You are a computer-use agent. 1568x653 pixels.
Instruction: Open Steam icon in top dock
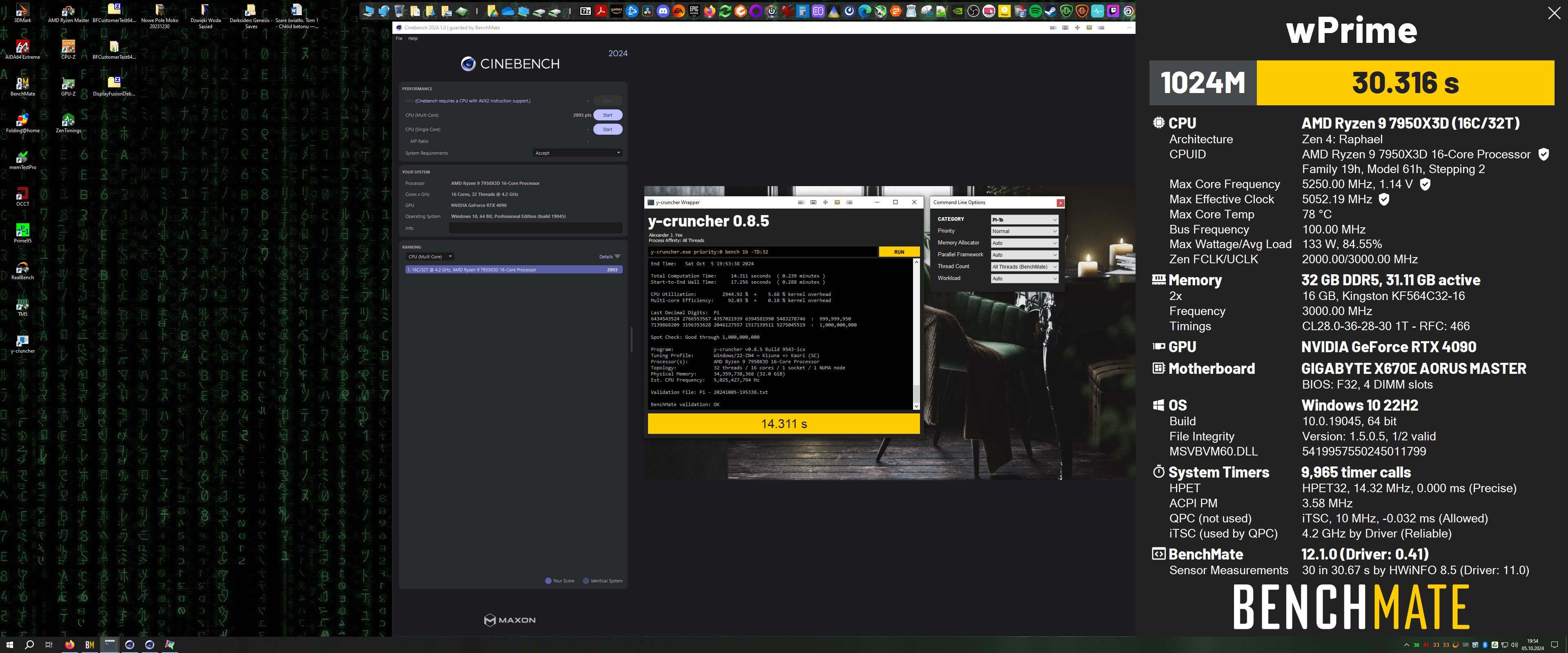coord(1051,11)
